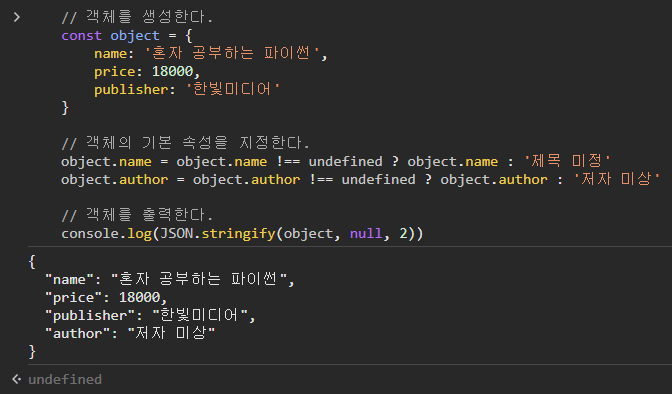Viewport: 672px width, 394px height.
Task: Click the console.log(JSON.stringify...) line
Action: pyautogui.click(x=242, y=234)
